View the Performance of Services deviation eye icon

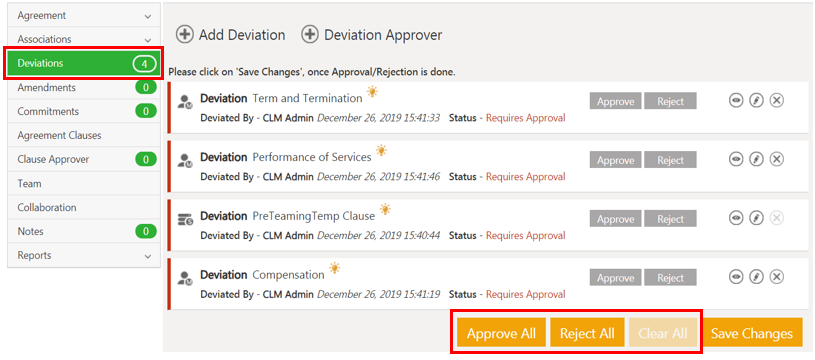point(735,159)
